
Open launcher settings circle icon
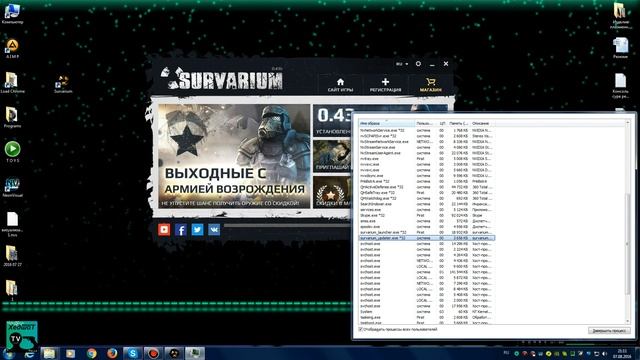click(x=418, y=64)
